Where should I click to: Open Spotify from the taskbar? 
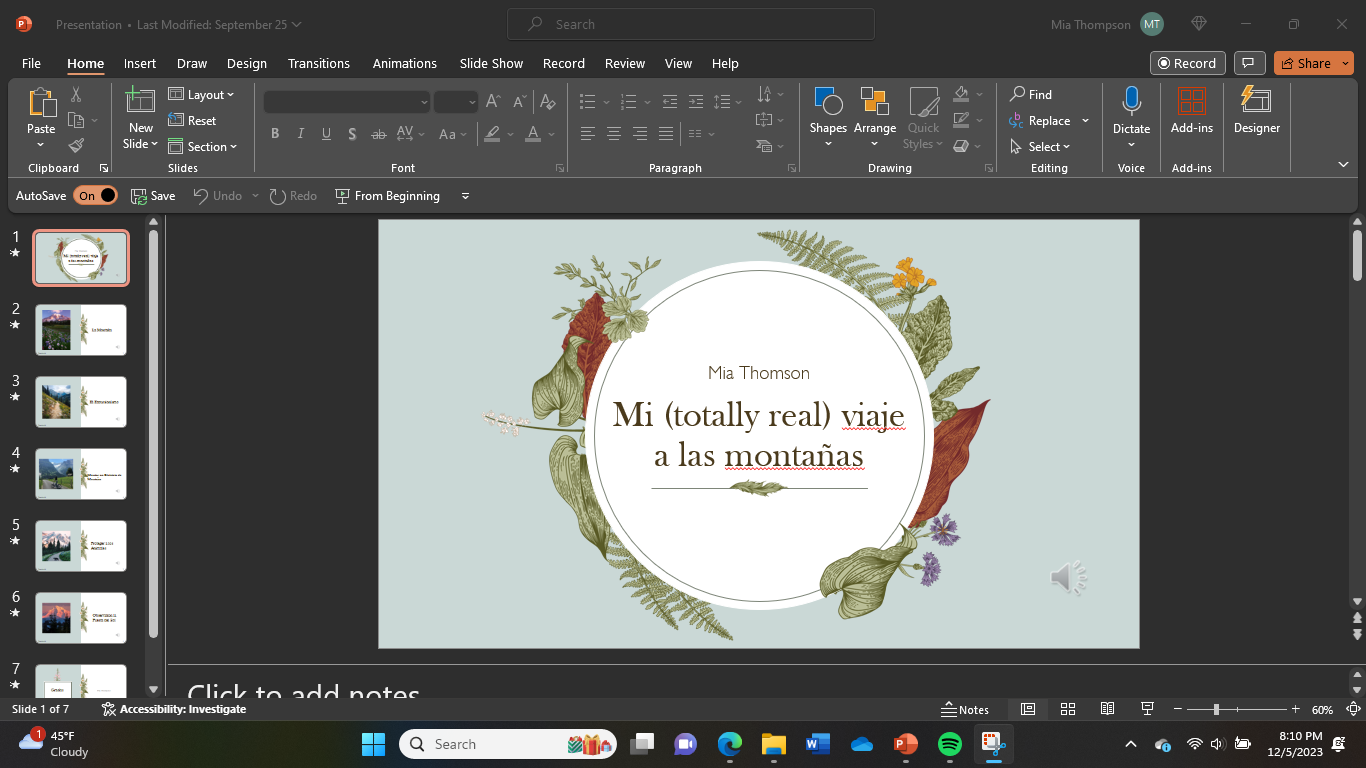(950, 744)
